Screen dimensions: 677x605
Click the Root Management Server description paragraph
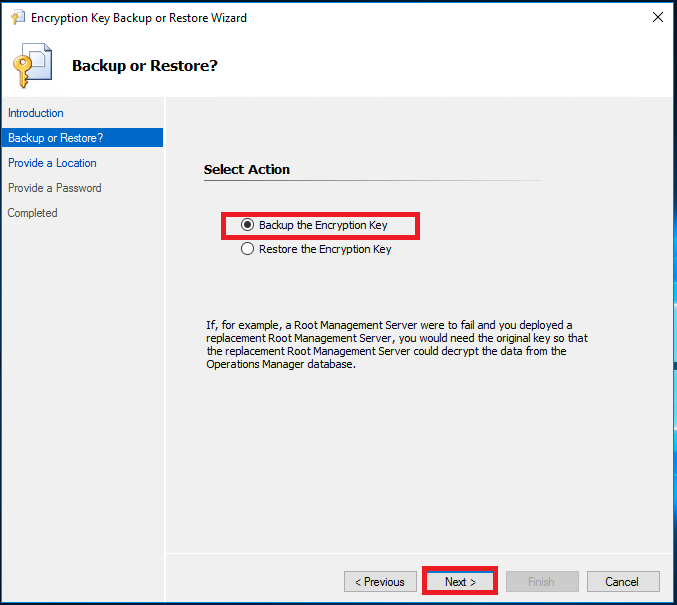pos(386,345)
